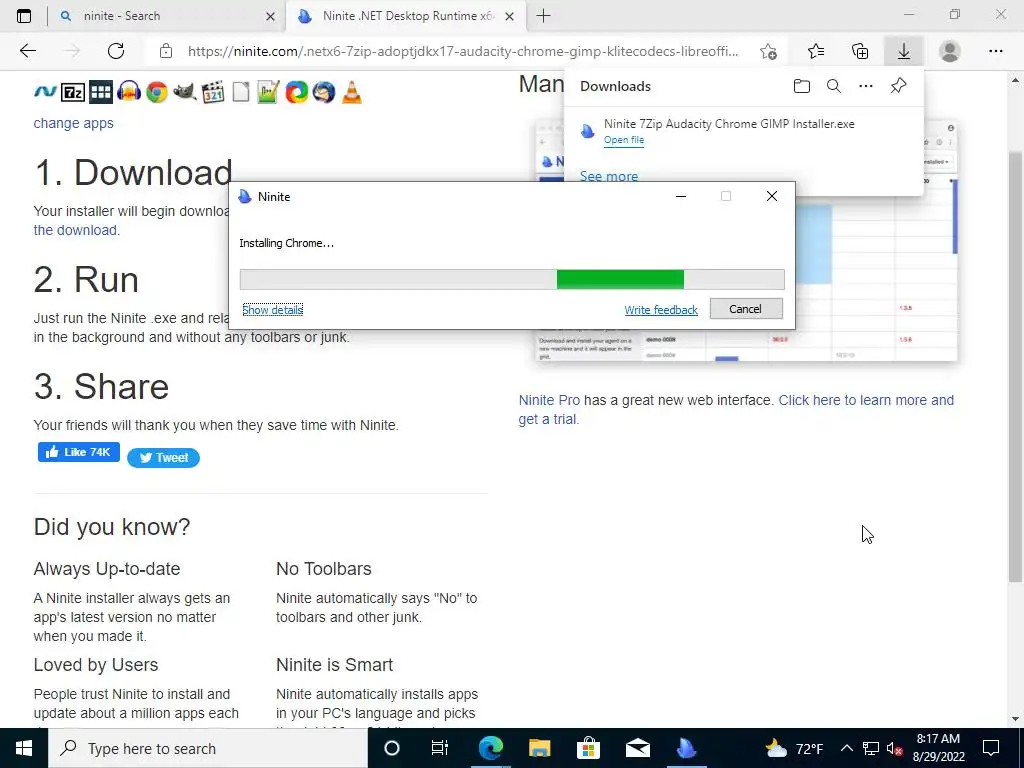Open a new browser tab

[543, 16]
